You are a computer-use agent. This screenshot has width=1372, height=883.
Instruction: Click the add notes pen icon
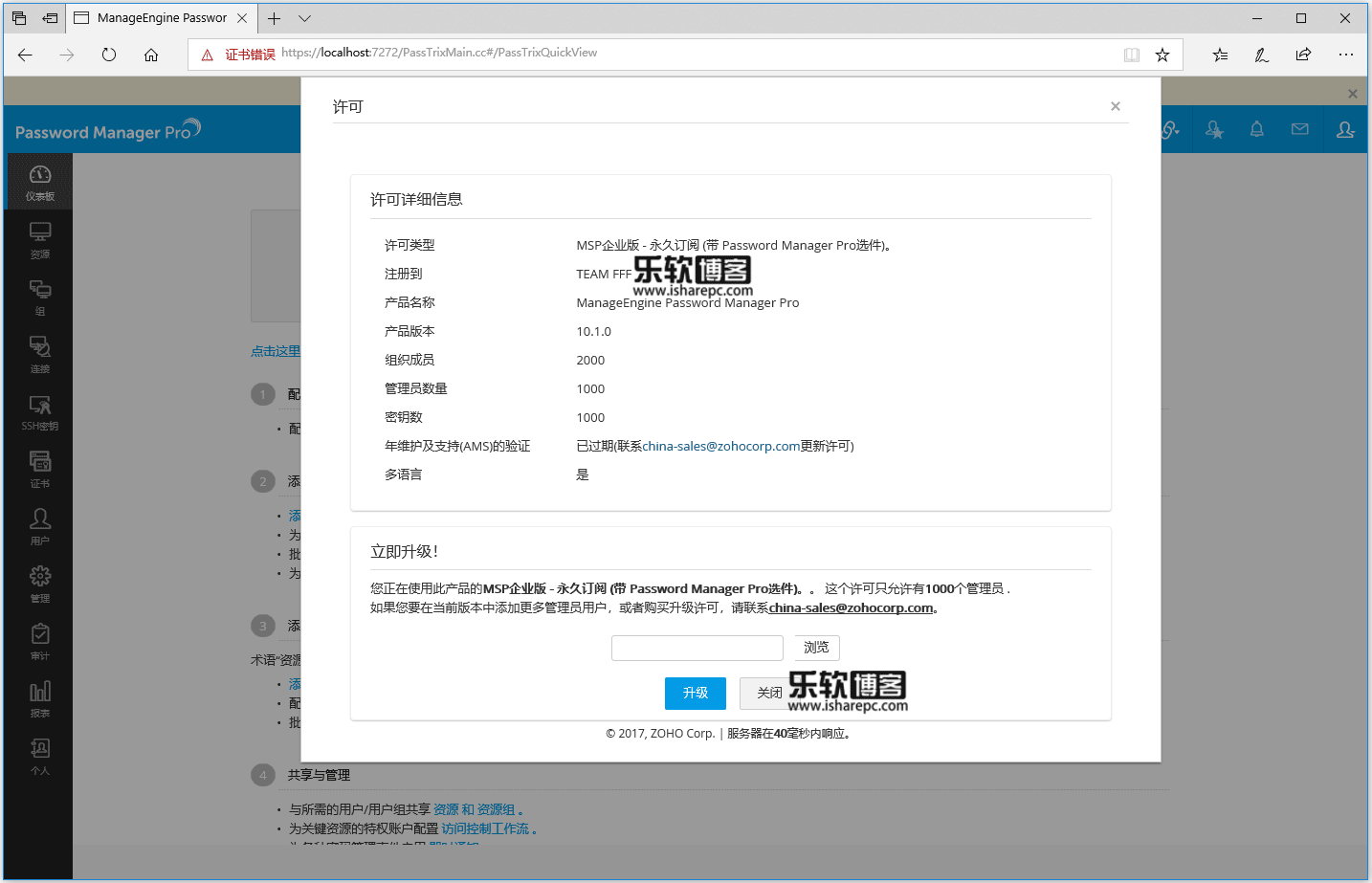point(1262,55)
